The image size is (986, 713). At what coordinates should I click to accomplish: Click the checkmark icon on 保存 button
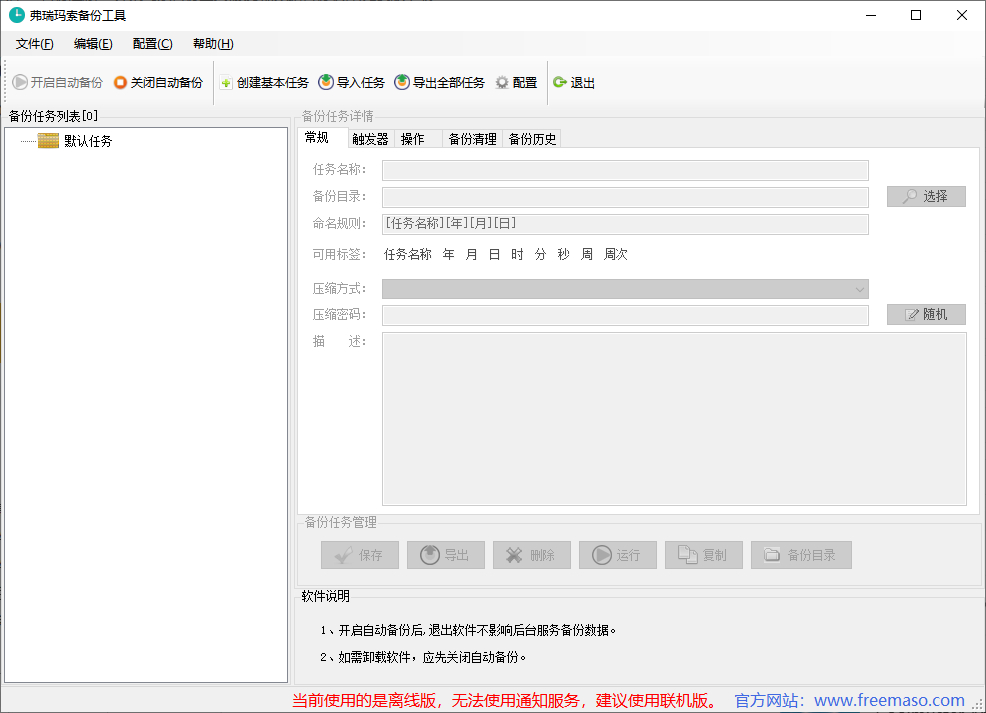pyautogui.click(x=343, y=555)
